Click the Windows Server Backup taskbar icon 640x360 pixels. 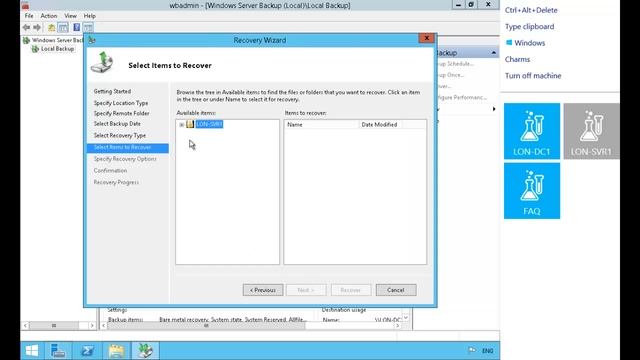(x=145, y=351)
